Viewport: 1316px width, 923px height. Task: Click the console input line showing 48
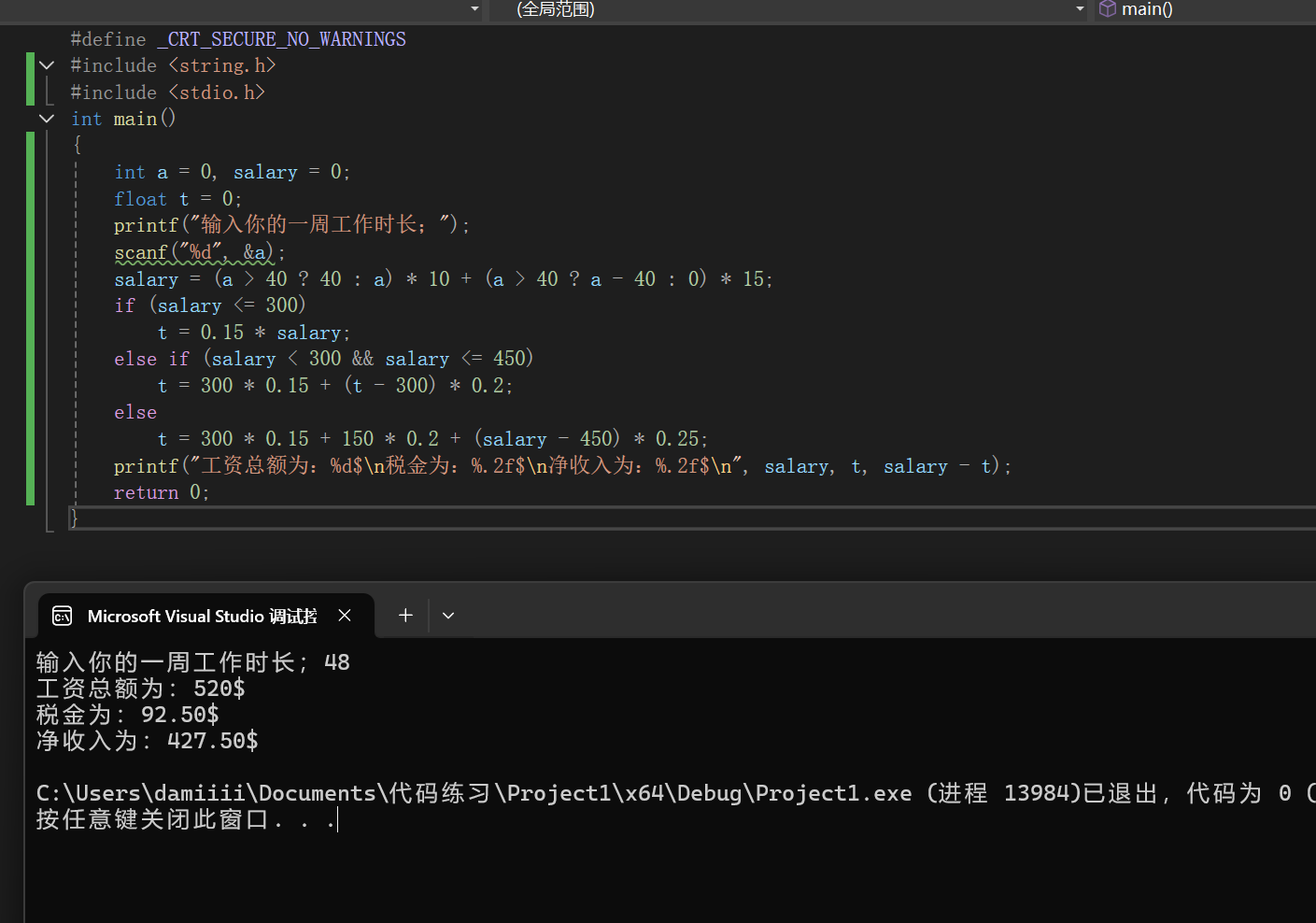(x=192, y=662)
